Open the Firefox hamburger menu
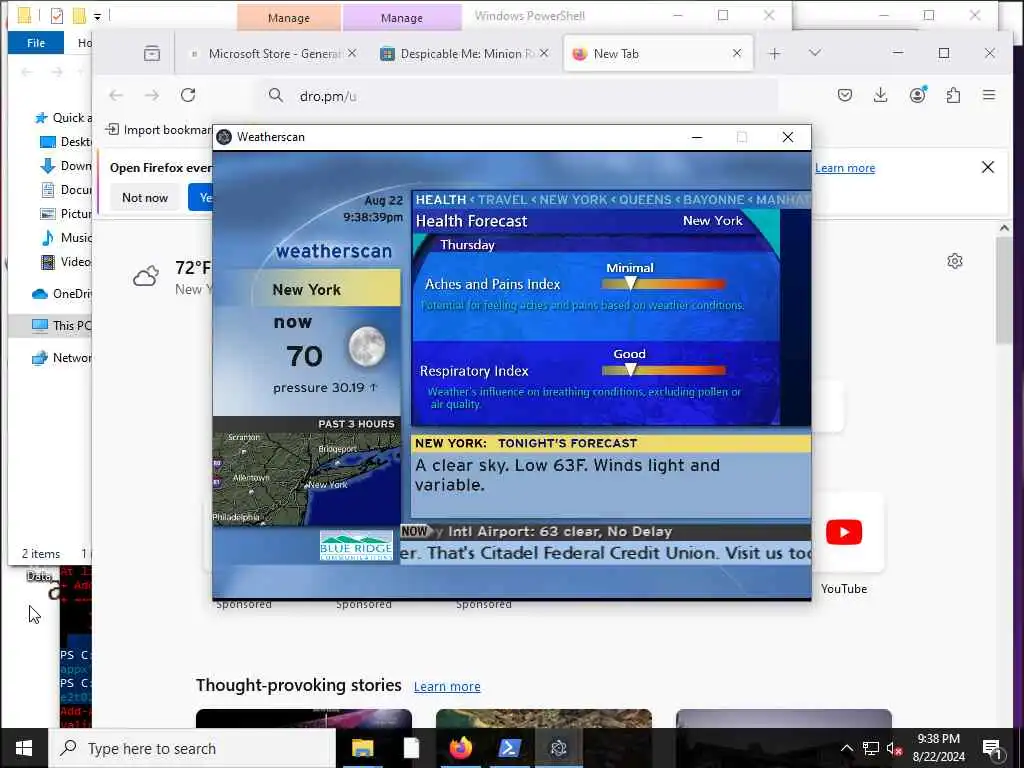1024x768 pixels. [x=989, y=95]
